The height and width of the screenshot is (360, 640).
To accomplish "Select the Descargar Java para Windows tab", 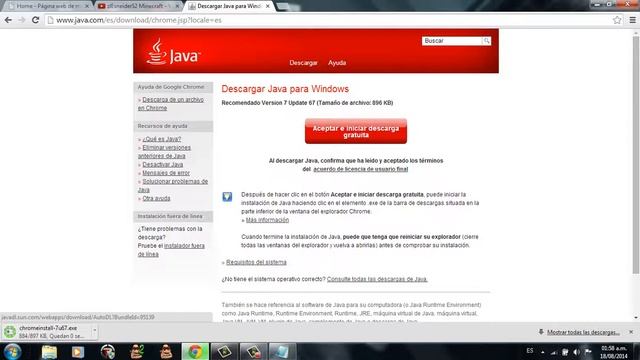I will pyautogui.click(x=229, y=6).
